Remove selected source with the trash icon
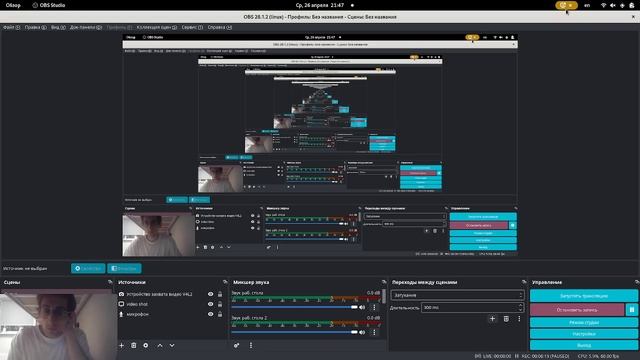Screen dimensions: 640x360 click(x=133, y=345)
